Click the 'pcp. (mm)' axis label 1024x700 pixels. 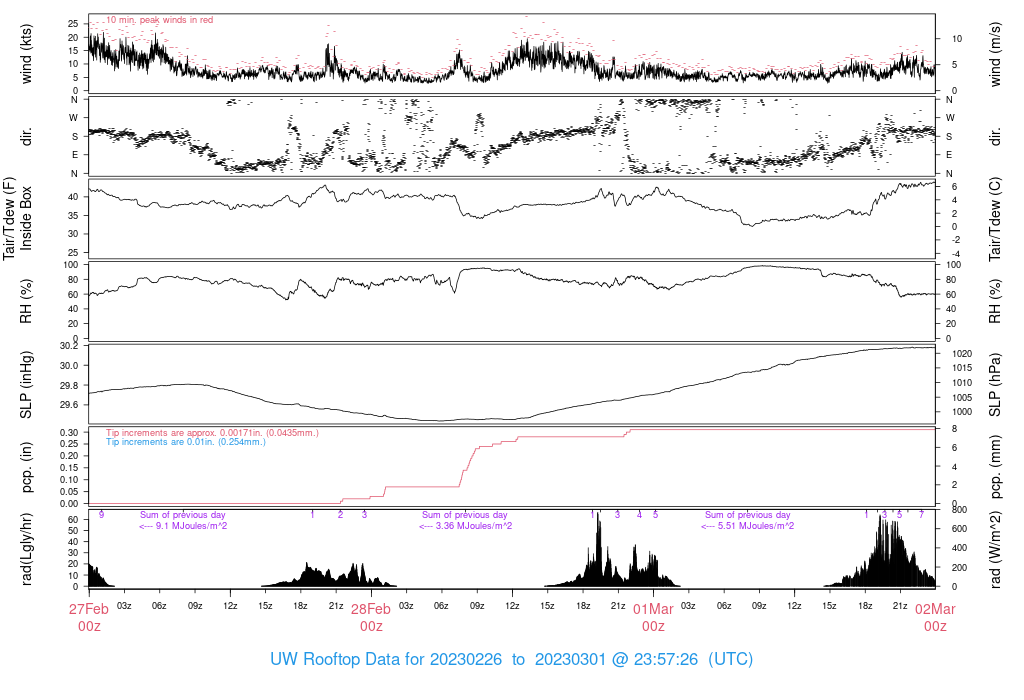[995, 468]
